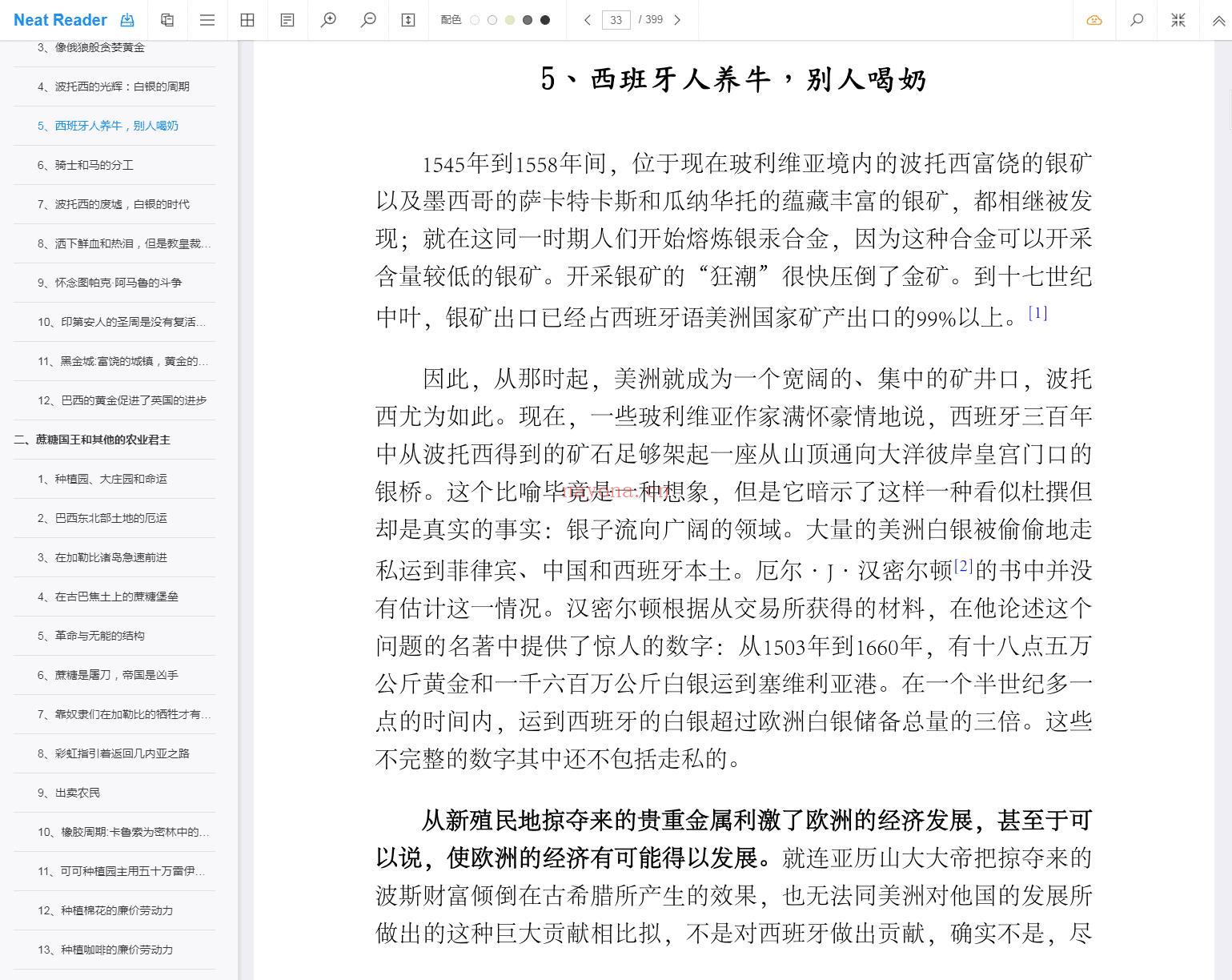Open the search magnifier icon
This screenshot has height=980, width=1232.
pyautogui.click(x=1137, y=20)
